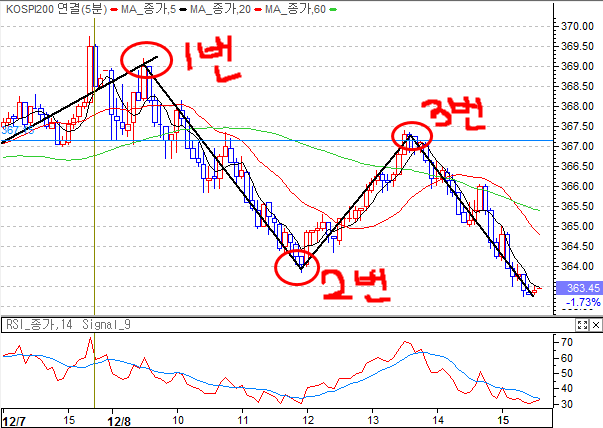Click the RSI axis value 70
The height and width of the screenshot is (428, 603).
[x=567, y=342]
